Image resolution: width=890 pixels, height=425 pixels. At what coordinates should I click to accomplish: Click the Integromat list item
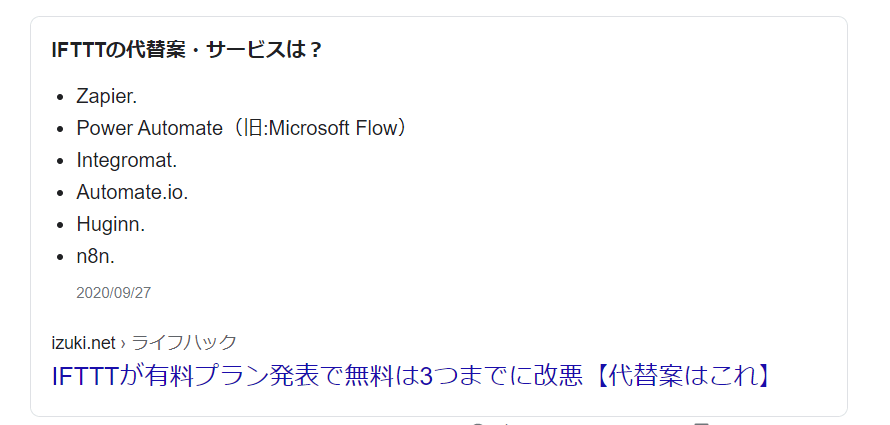click(x=126, y=160)
